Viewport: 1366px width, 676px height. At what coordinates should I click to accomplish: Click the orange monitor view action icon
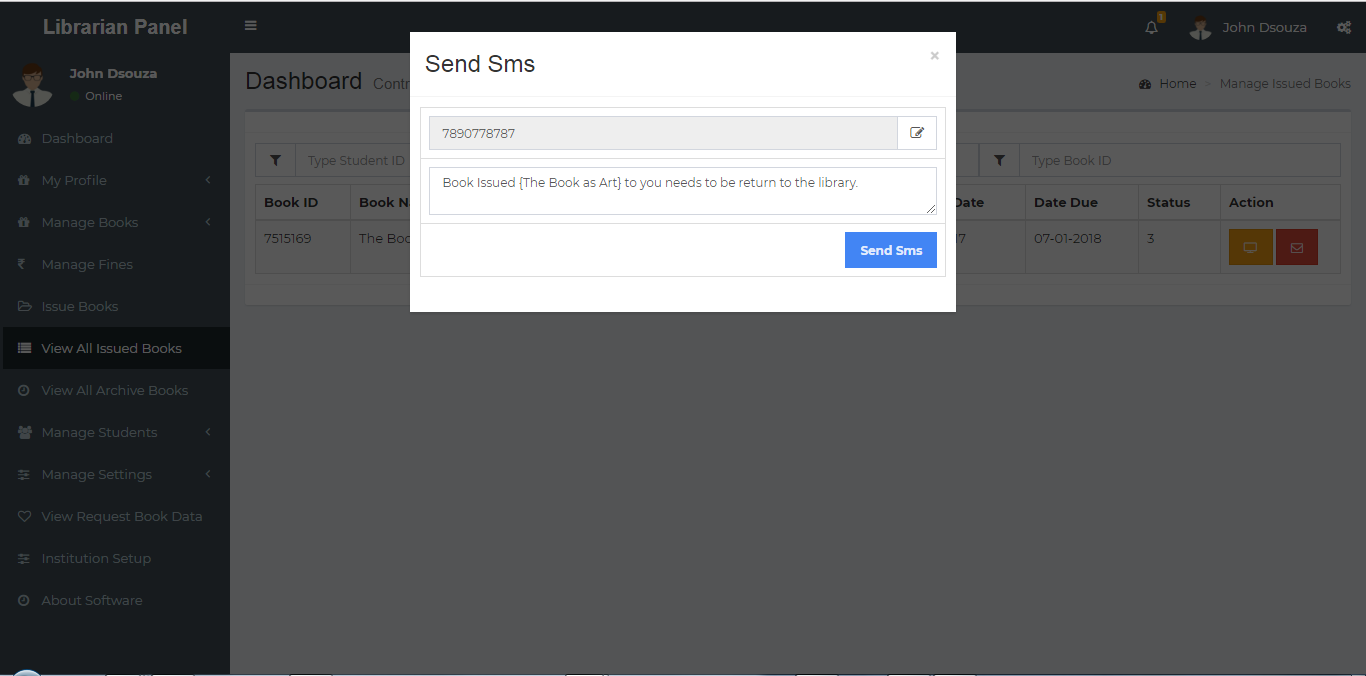tap(1250, 247)
